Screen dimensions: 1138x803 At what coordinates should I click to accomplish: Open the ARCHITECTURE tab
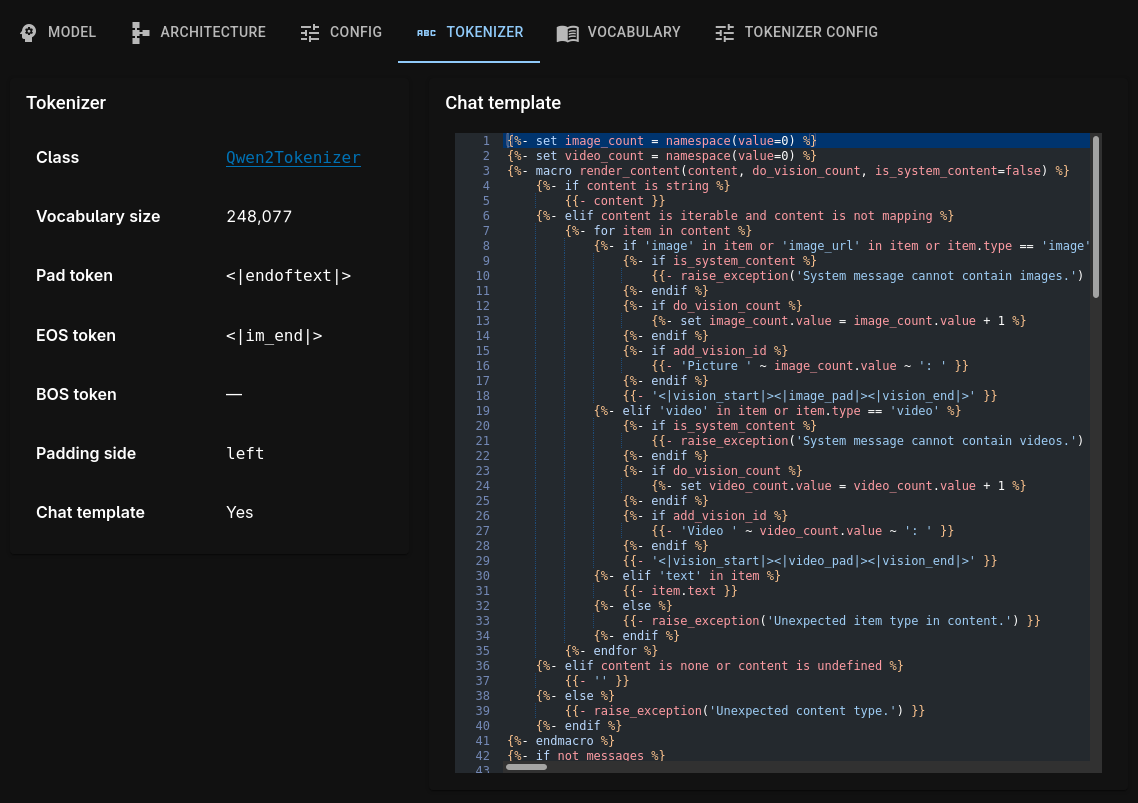tap(199, 32)
